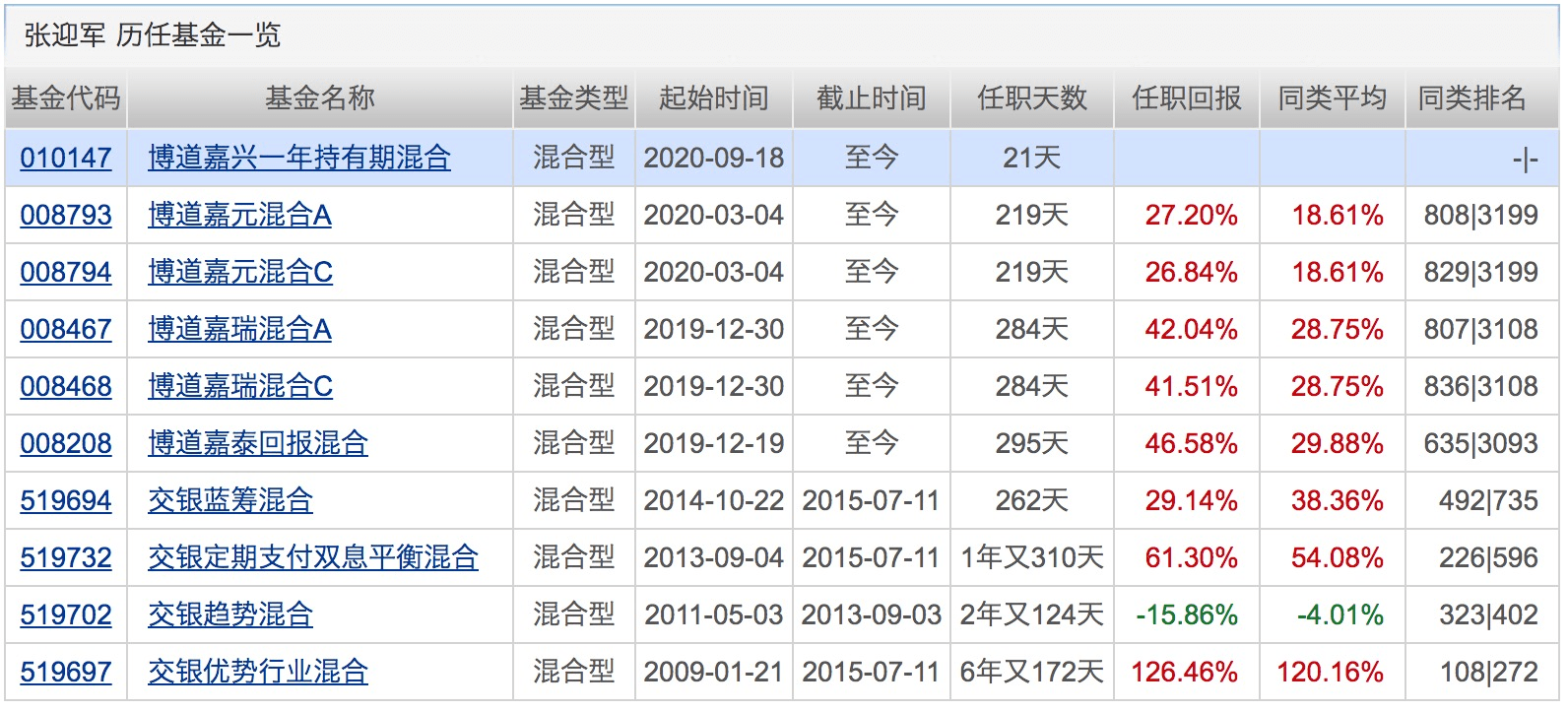This screenshot has height=711, width=1568.
Task: Click the 任职天数 column header
Action: 1032,98
